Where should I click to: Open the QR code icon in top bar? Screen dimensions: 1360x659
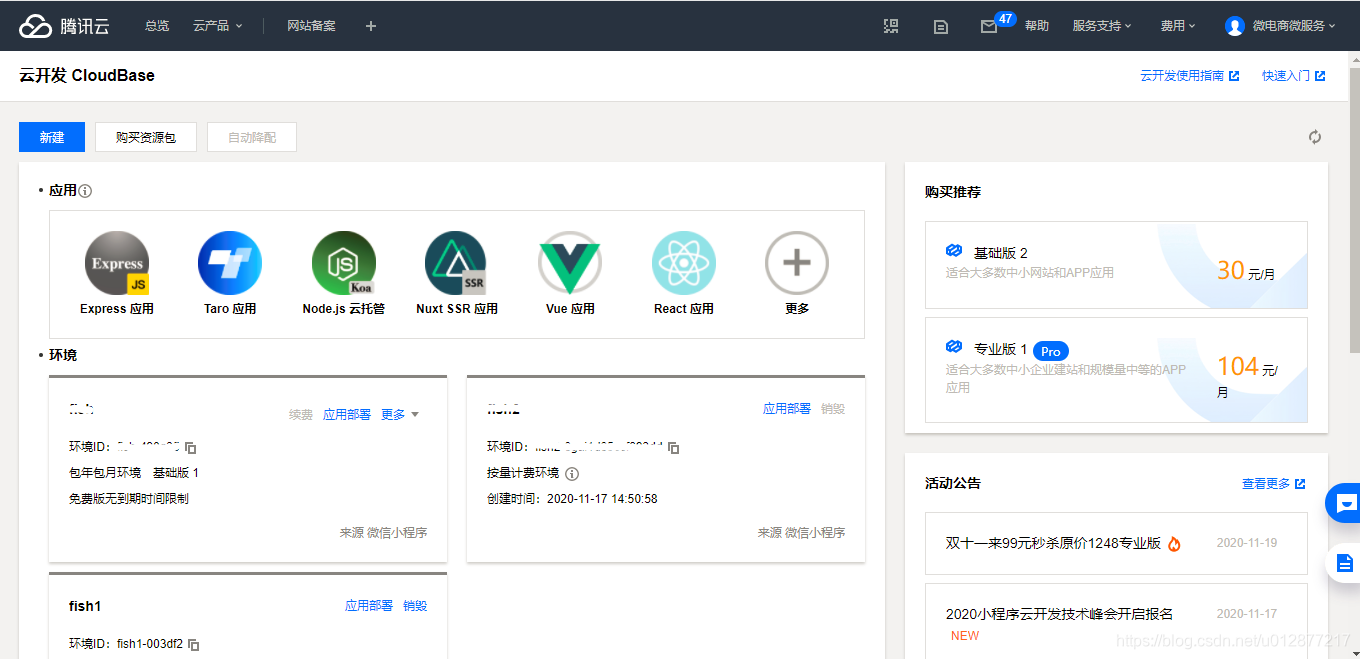891,26
